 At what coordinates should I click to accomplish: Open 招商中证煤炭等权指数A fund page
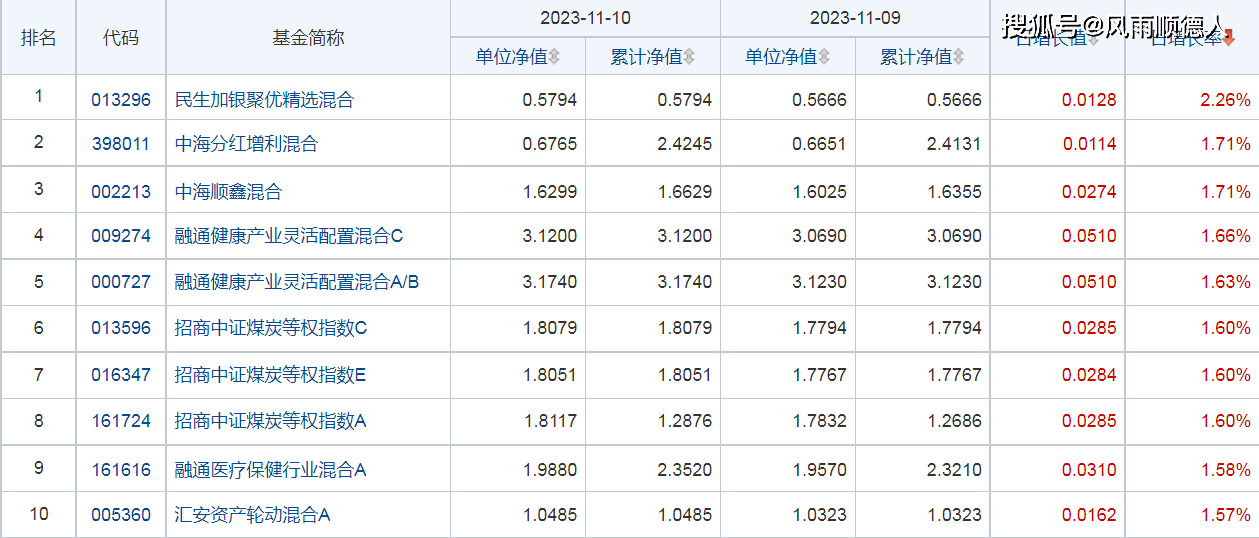[x=270, y=421]
